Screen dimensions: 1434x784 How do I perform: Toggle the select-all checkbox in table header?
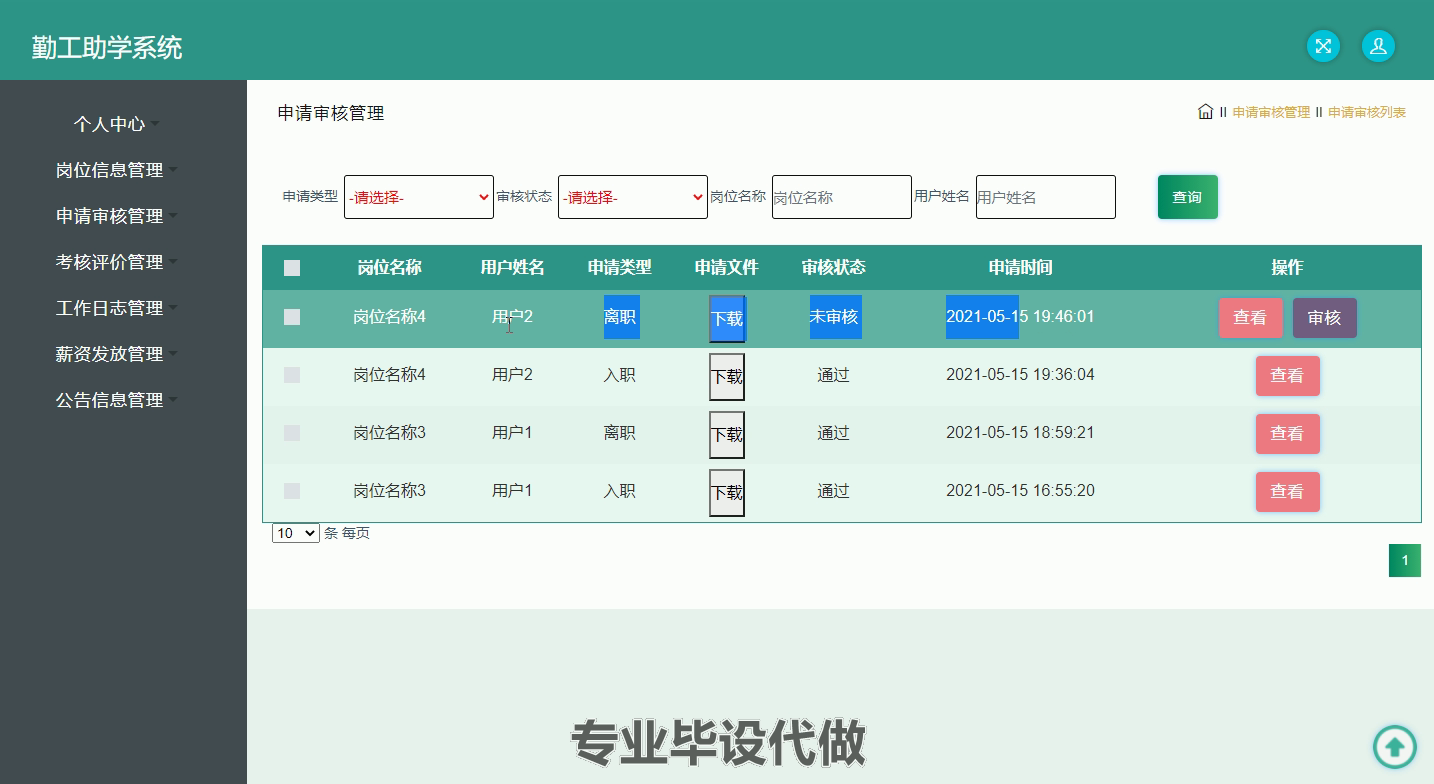(x=292, y=268)
